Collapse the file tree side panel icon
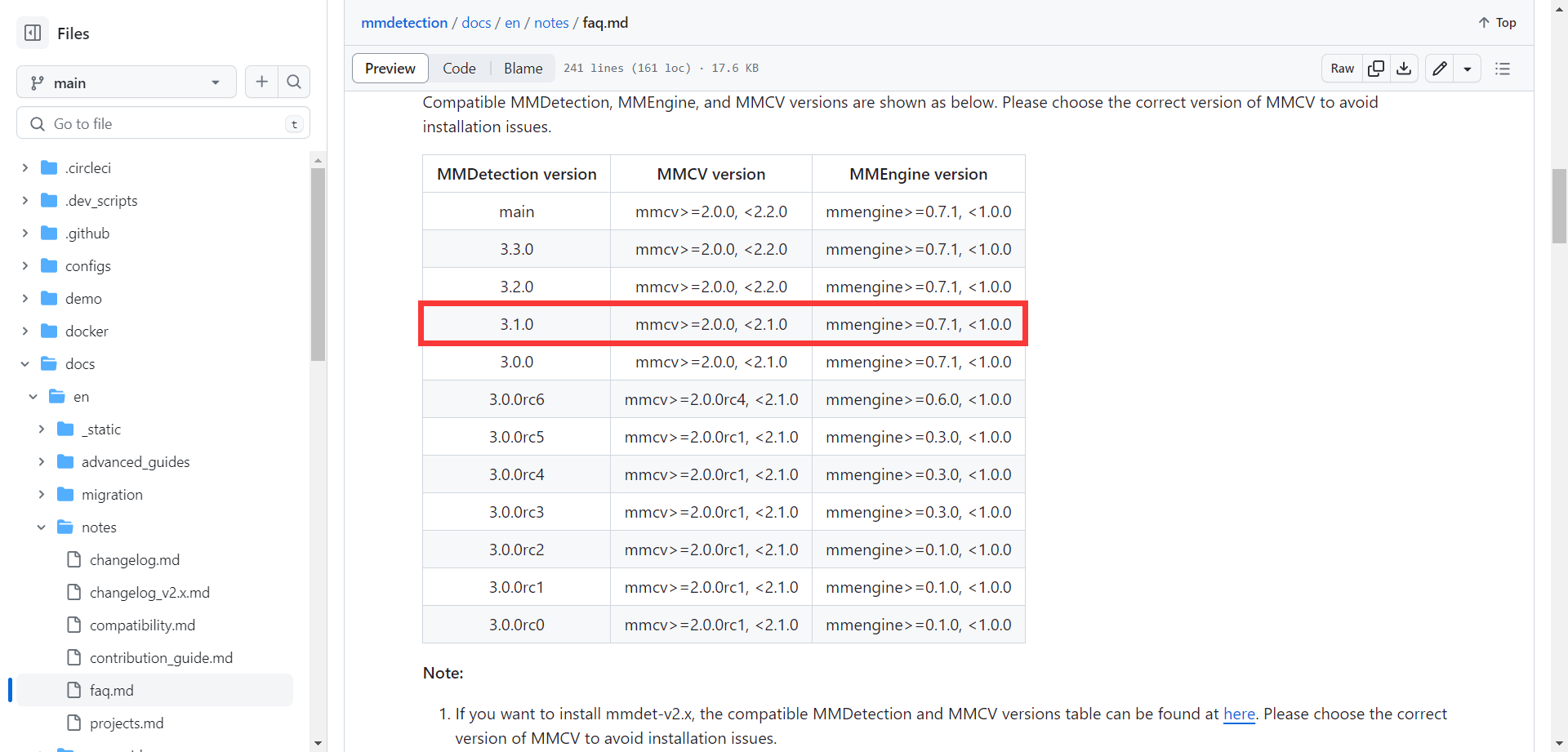Viewport: 1568px width, 752px height. [x=33, y=33]
